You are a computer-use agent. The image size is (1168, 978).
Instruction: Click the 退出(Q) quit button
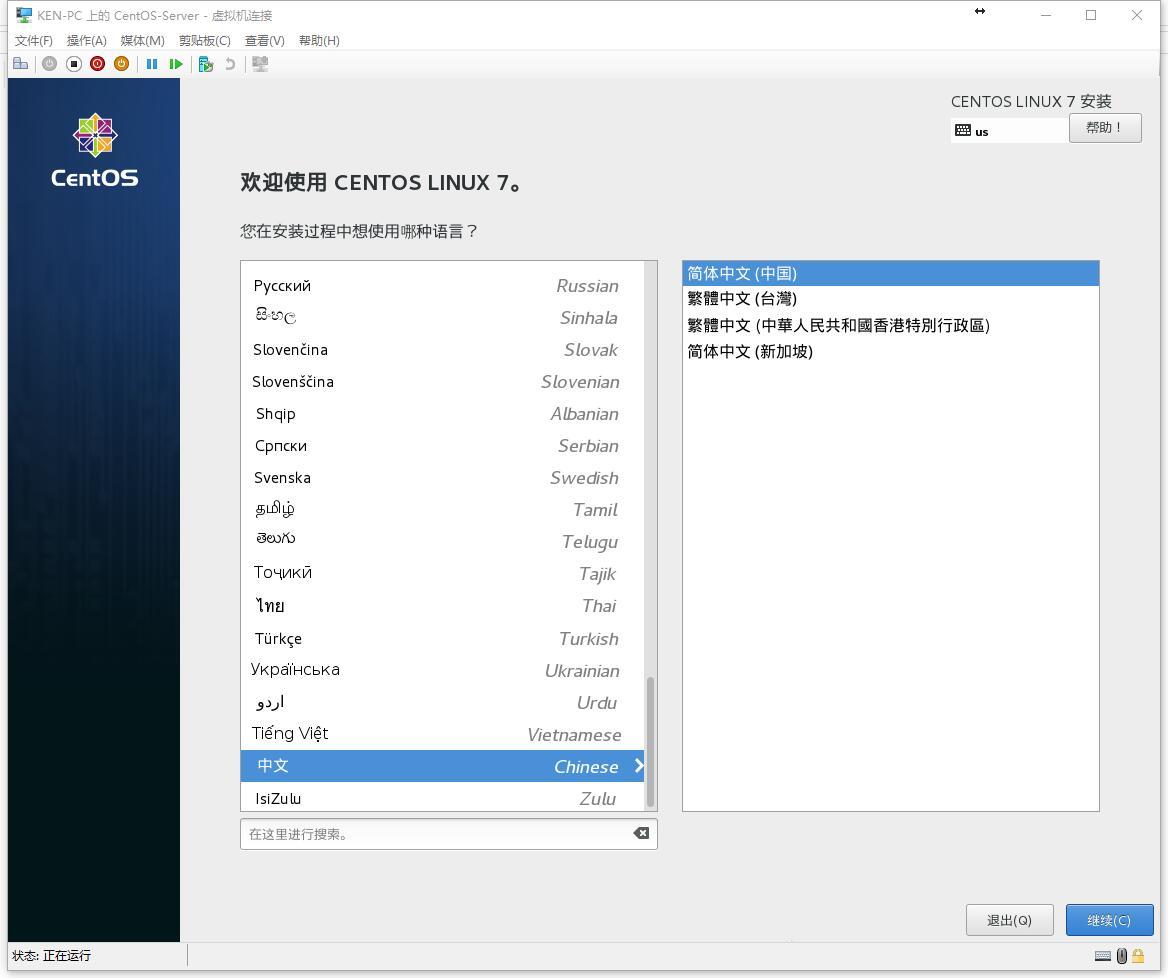[x=1009, y=920]
